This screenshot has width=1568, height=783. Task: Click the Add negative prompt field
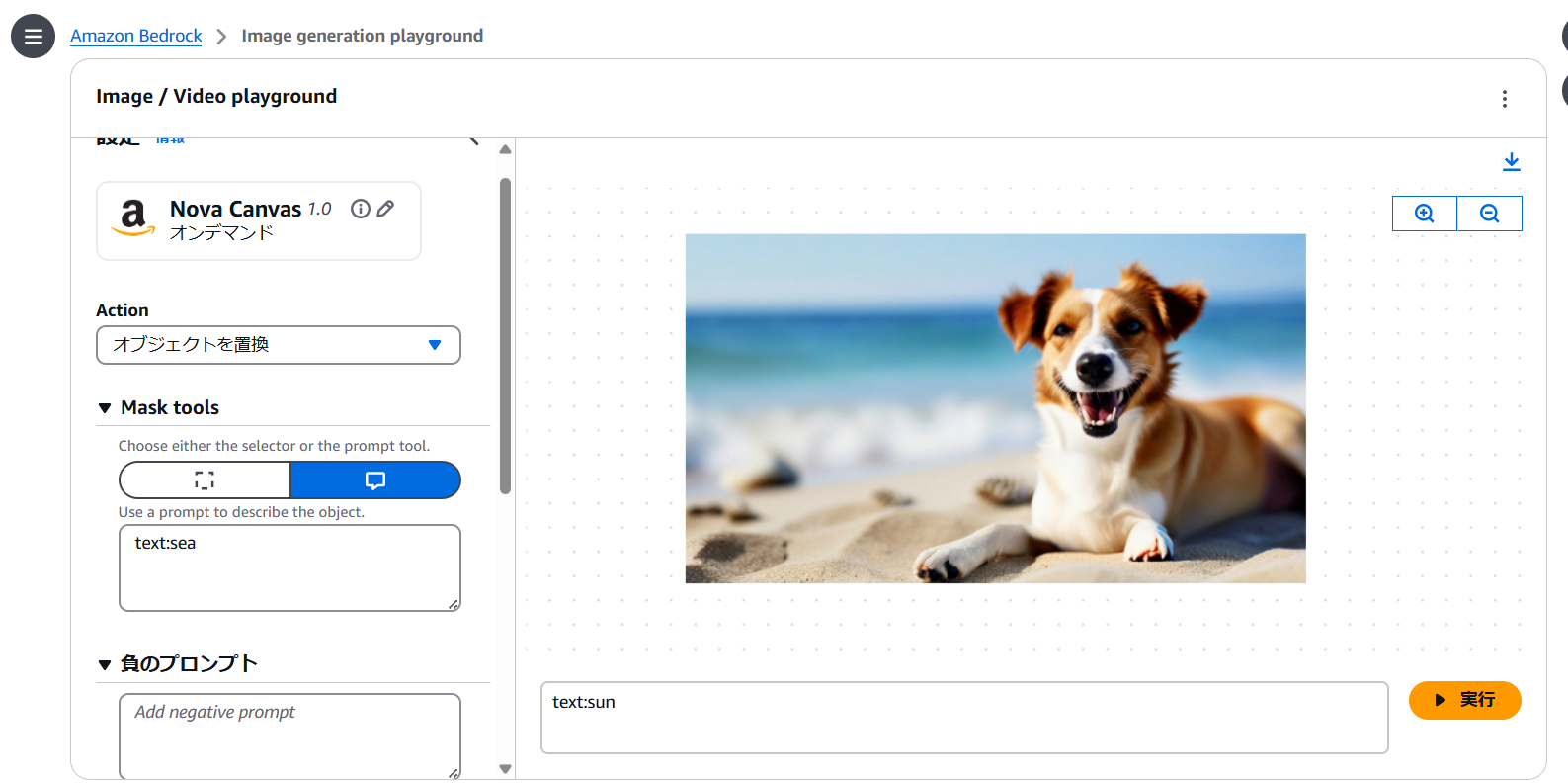coord(289,737)
